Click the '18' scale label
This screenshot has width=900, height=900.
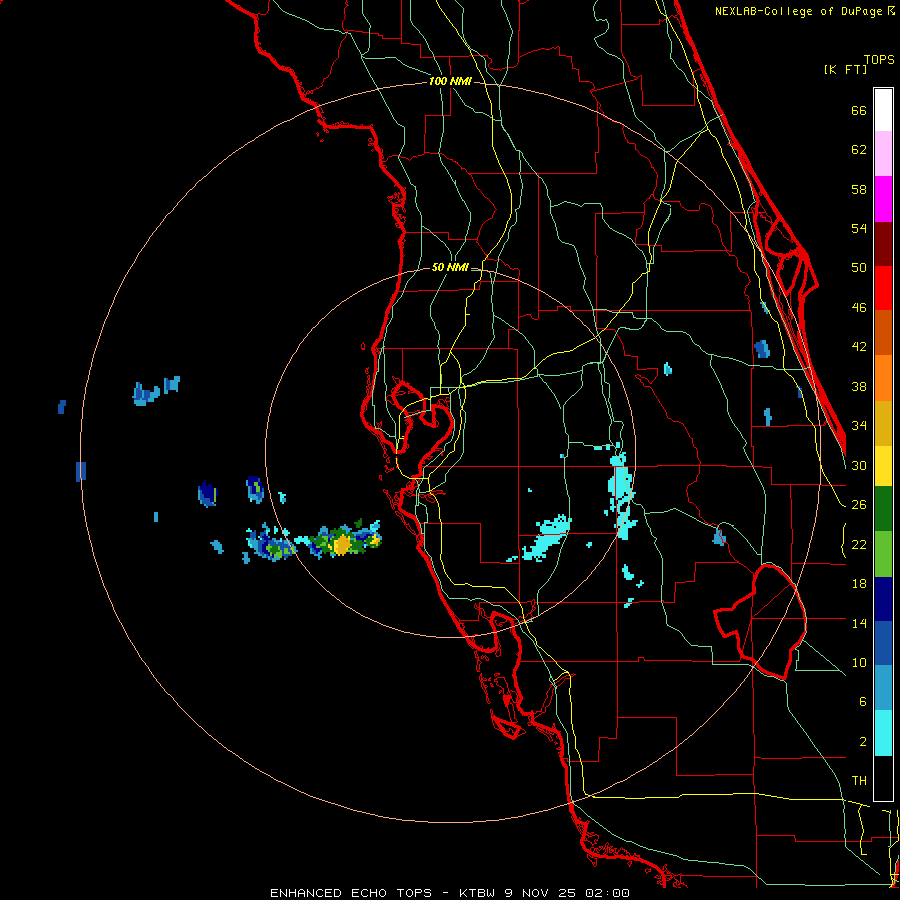click(859, 584)
